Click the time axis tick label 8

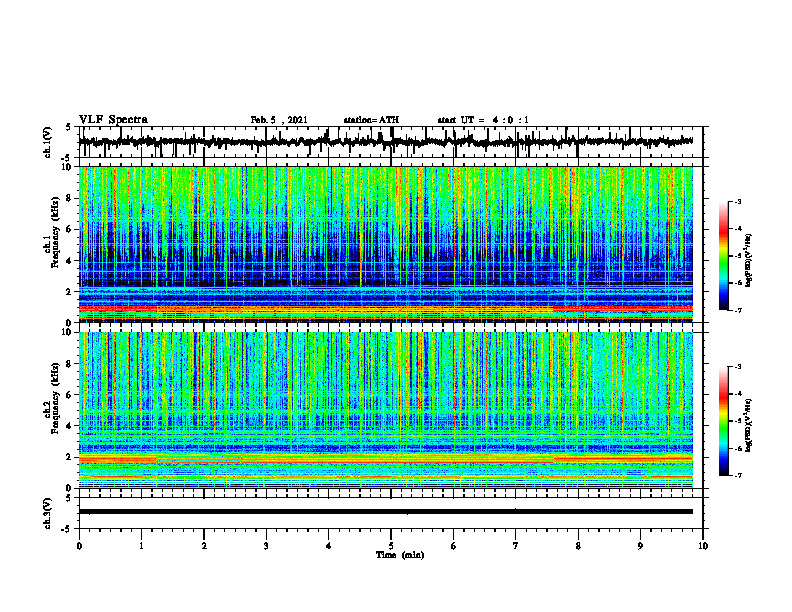(578, 546)
